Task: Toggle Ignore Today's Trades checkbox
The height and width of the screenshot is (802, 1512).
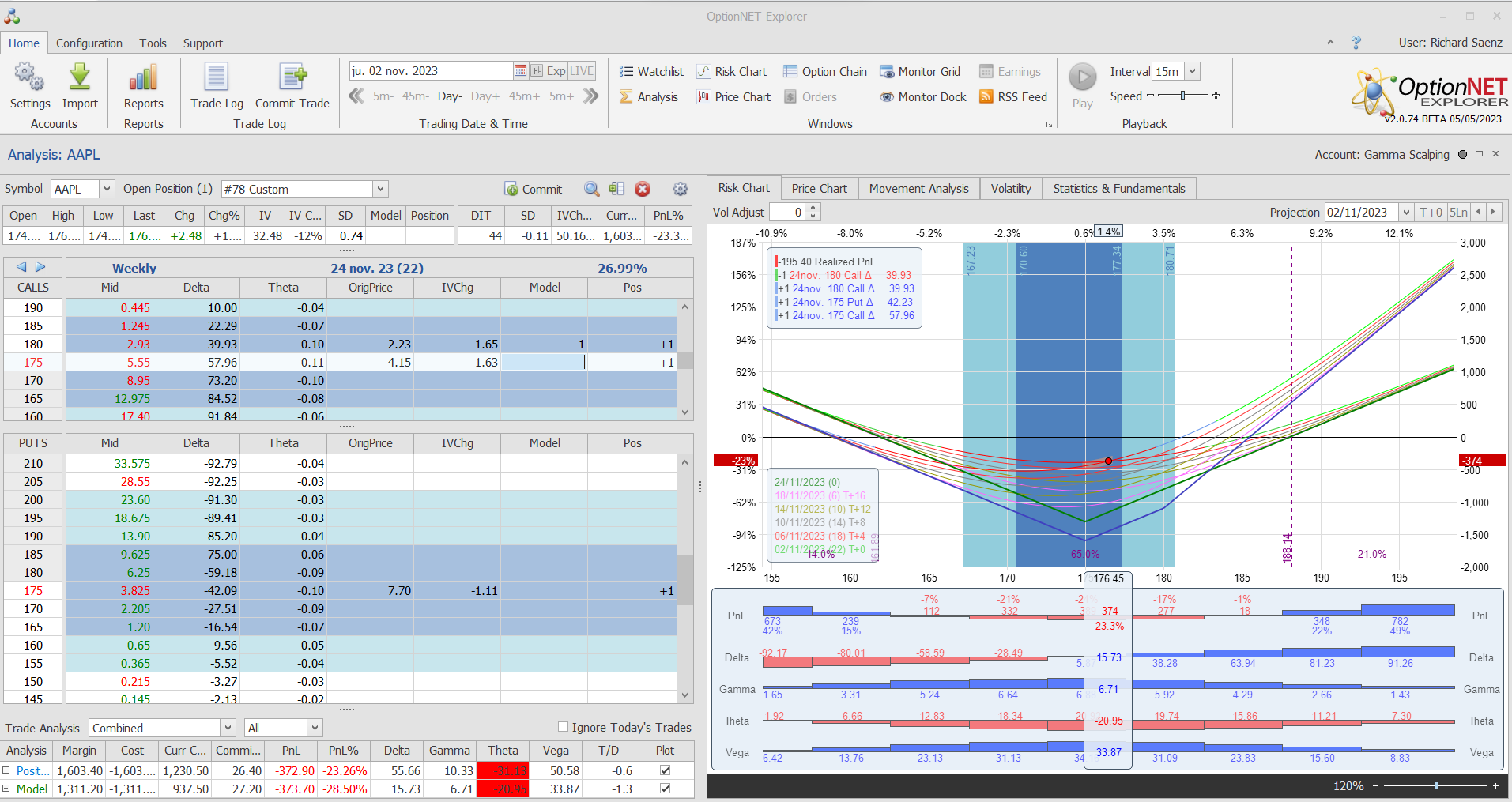Action: click(x=564, y=727)
